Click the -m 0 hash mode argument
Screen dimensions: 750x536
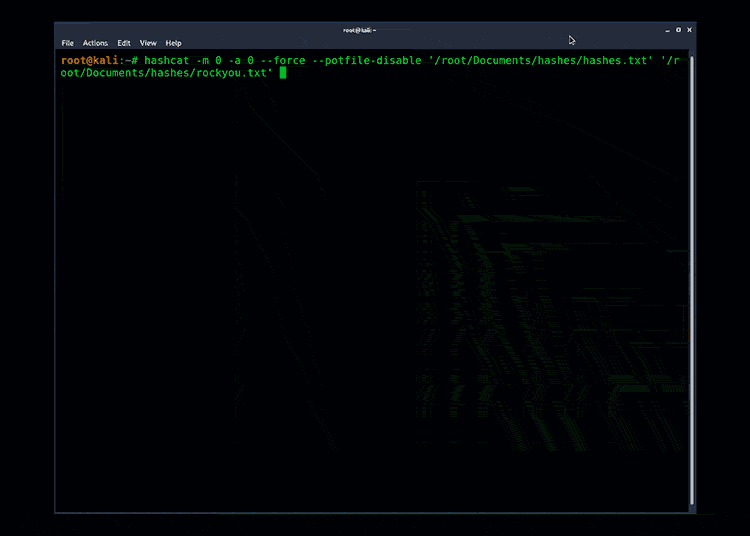211,61
